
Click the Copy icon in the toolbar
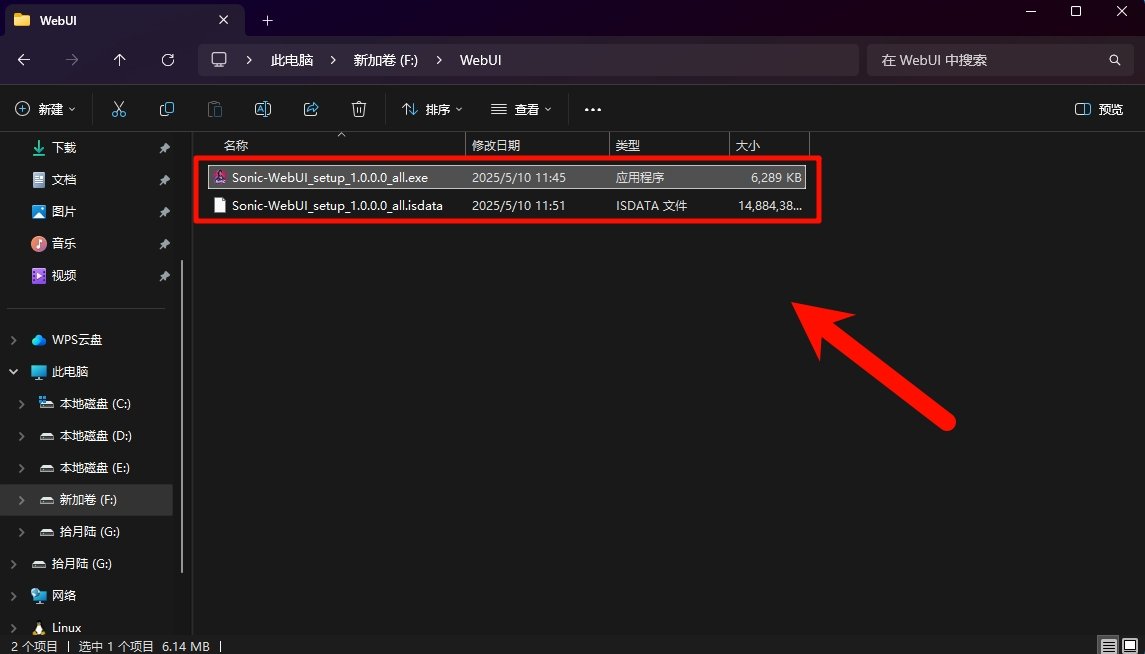[x=166, y=109]
